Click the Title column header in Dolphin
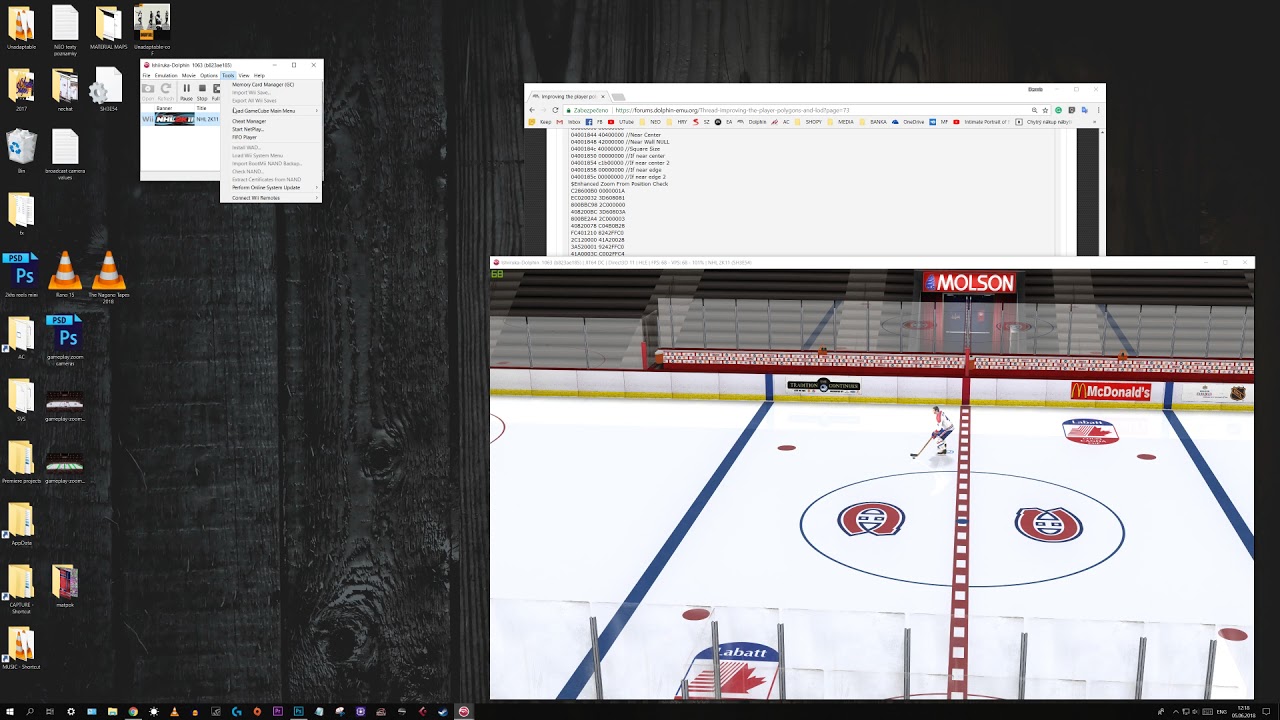 point(201,108)
